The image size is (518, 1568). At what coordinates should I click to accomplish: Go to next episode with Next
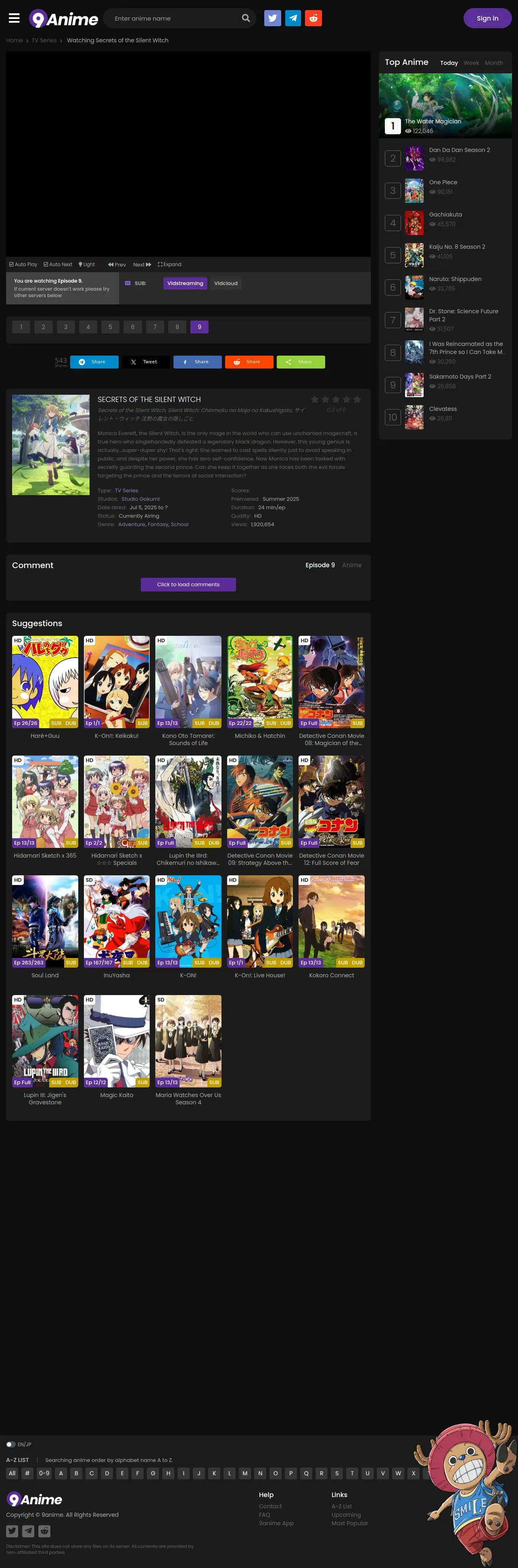coord(142,264)
